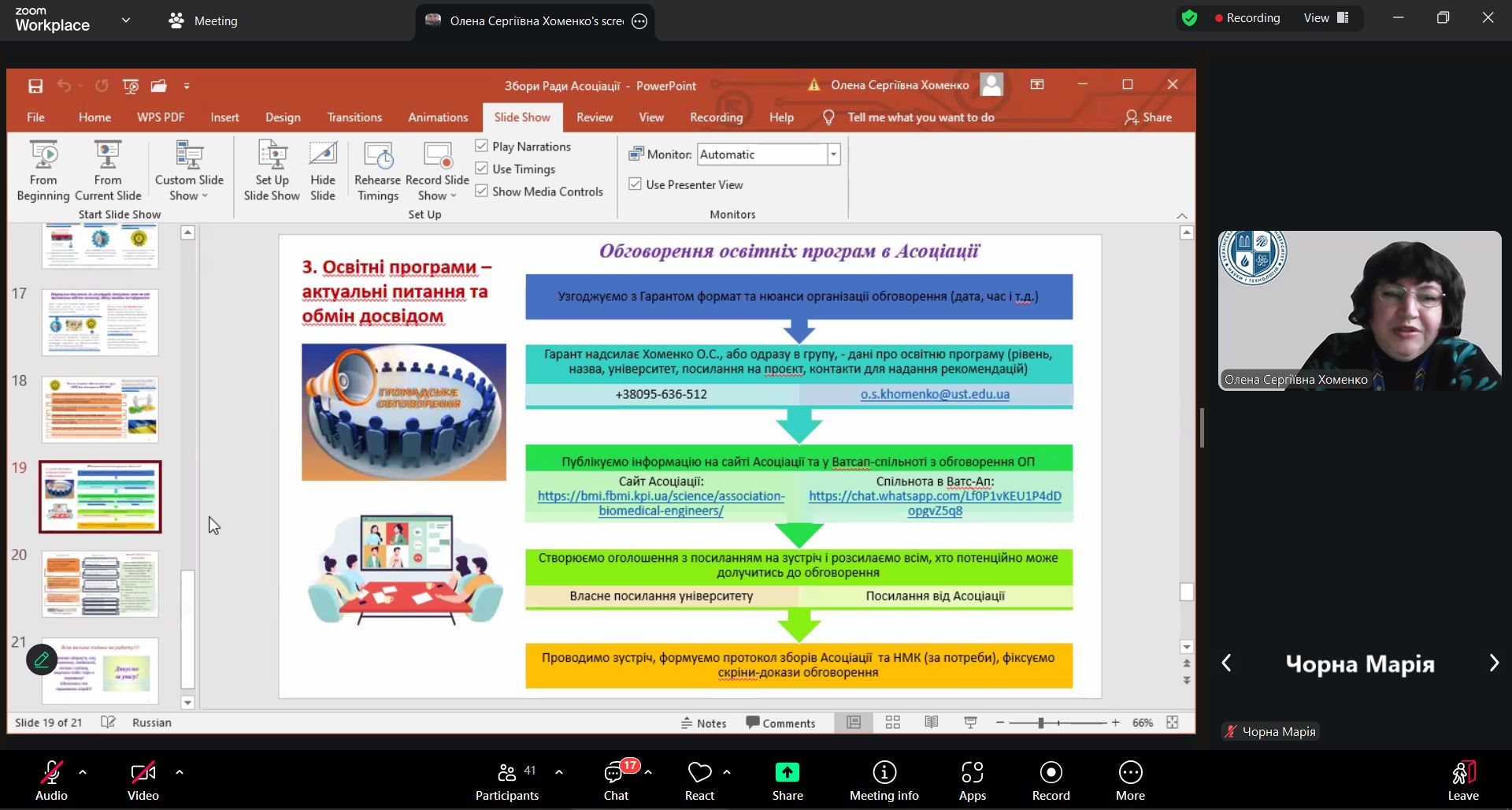The width and height of the screenshot is (1512, 810).
Task: Click the annotation pencil icon
Action: (42, 660)
